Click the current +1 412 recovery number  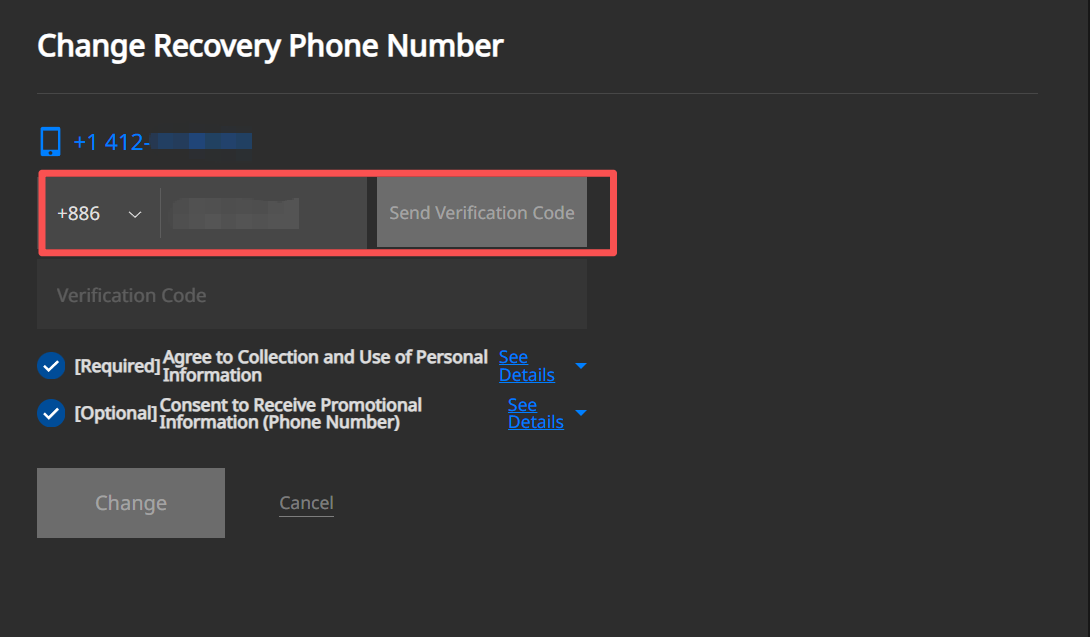click(x=162, y=142)
